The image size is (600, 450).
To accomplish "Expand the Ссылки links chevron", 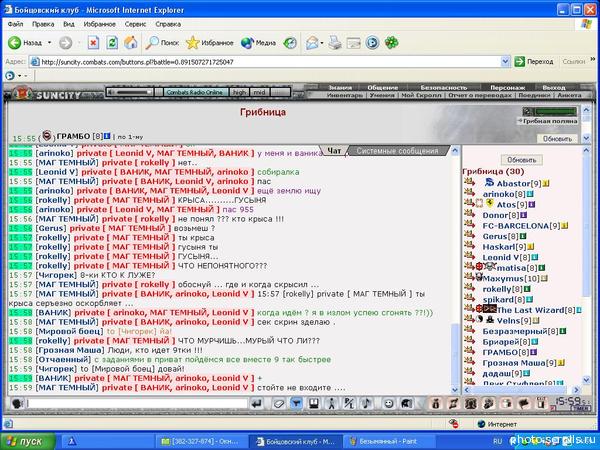I will click(x=593, y=59).
